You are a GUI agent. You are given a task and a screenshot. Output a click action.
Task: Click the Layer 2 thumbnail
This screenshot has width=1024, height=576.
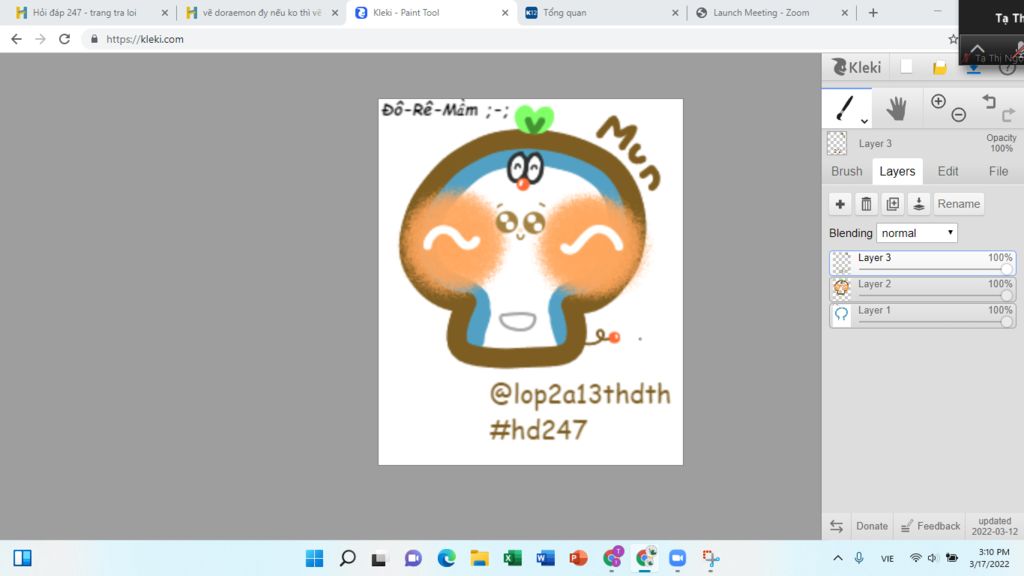(x=841, y=289)
